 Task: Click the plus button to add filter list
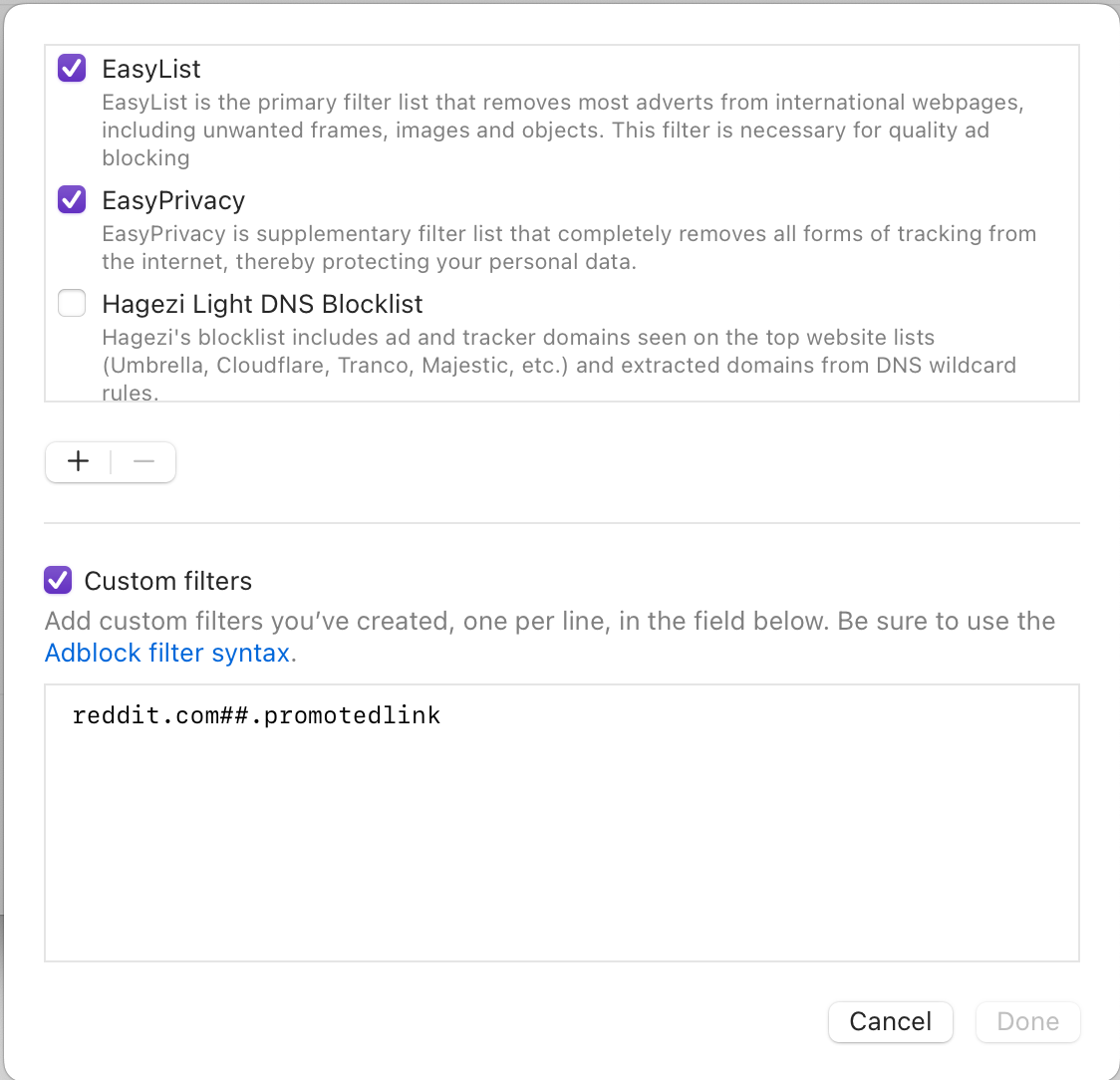point(78,461)
